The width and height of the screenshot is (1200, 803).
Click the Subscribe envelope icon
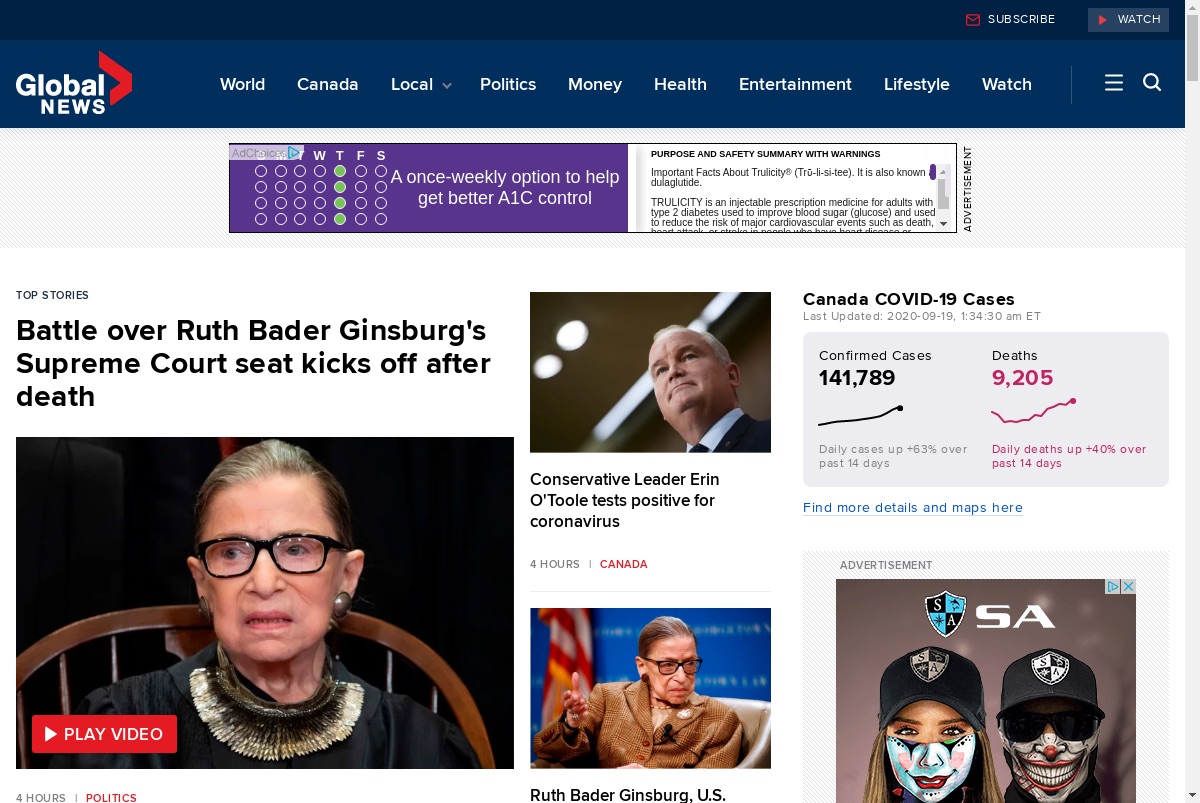(973, 20)
